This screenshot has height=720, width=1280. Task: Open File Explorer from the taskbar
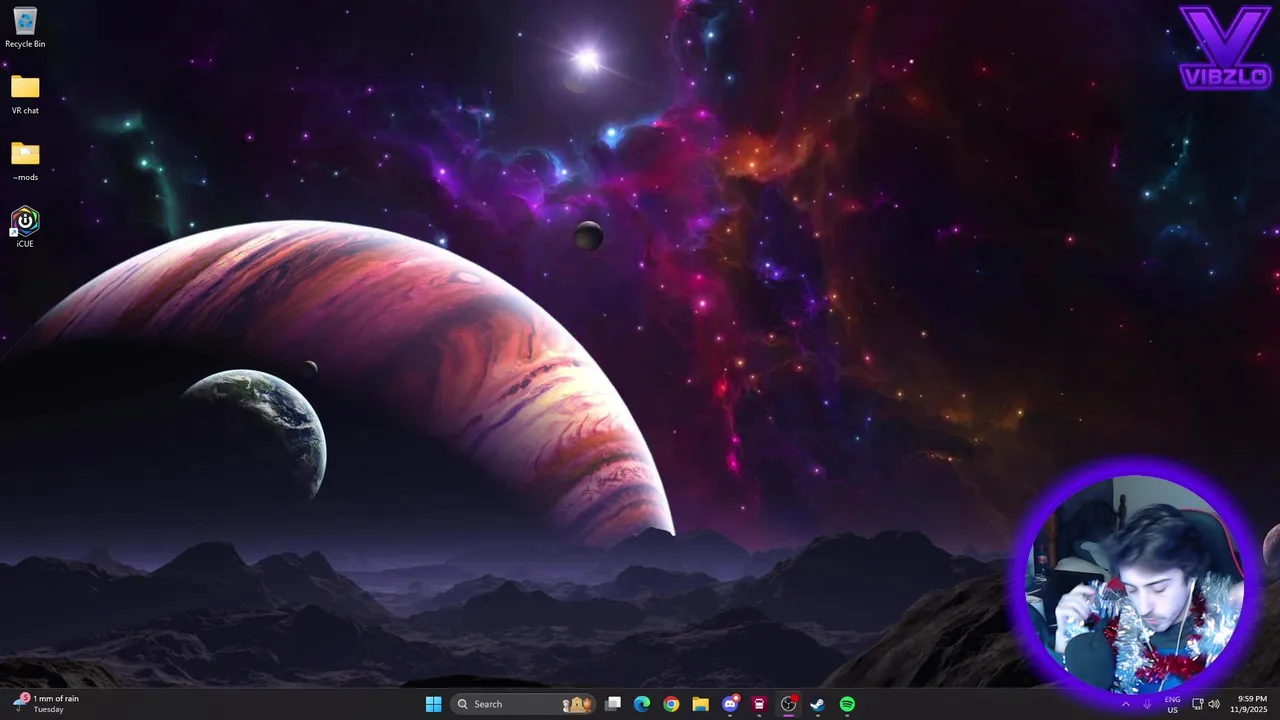[700, 704]
